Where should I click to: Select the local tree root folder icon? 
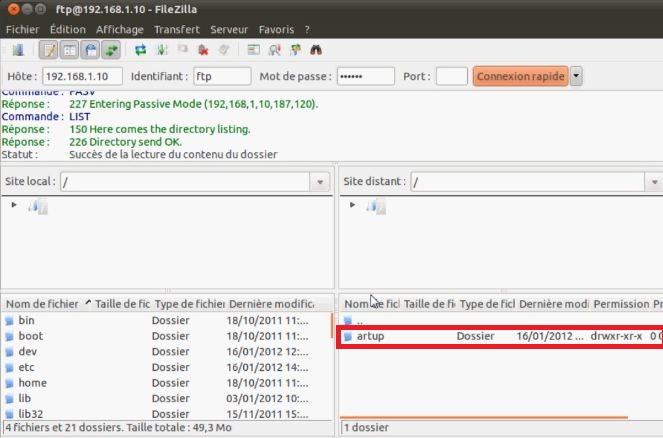[38, 207]
